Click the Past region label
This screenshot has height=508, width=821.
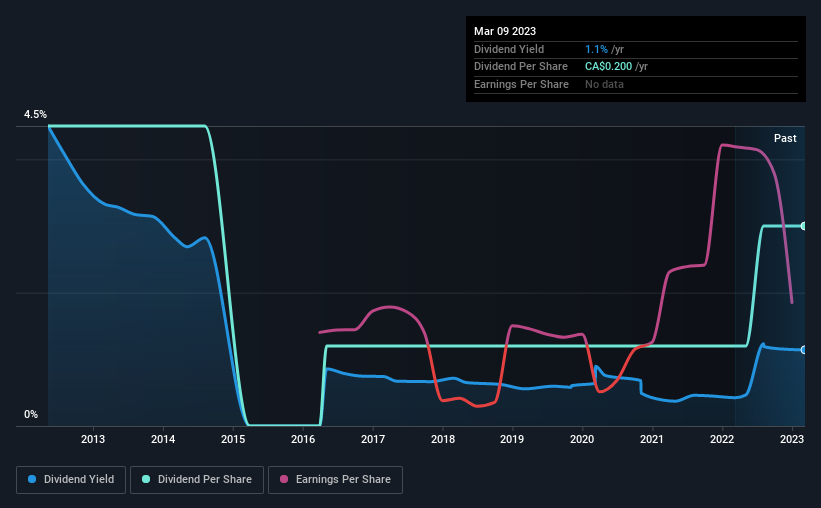pyautogui.click(x=785, y=138)
